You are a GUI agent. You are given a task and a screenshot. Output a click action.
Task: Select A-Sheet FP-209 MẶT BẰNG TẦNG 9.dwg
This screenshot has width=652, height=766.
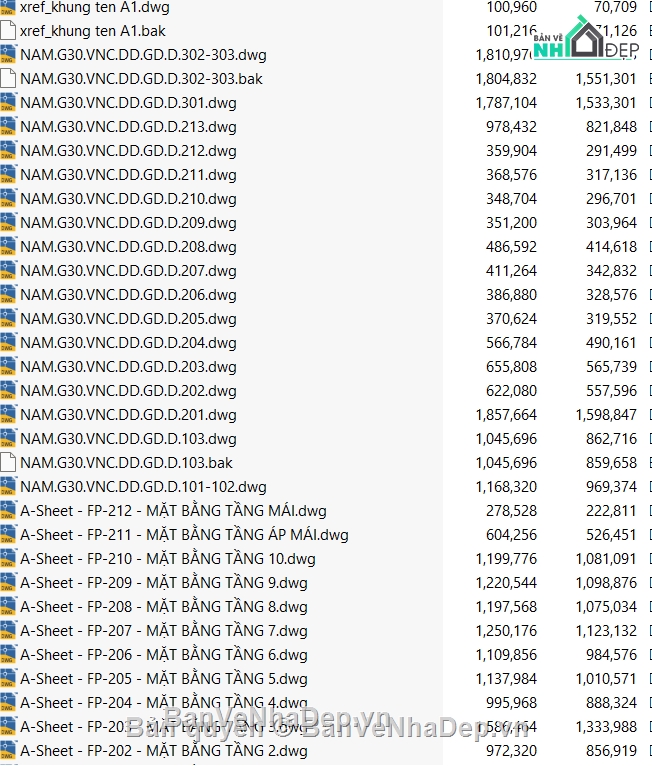point(163,582)
